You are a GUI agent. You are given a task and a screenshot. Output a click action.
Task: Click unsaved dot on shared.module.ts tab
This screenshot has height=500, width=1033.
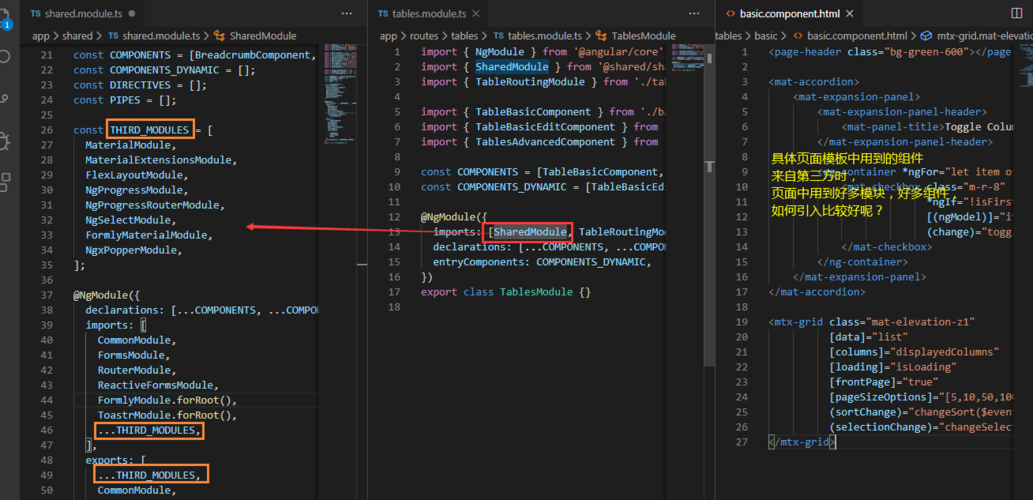132,13
